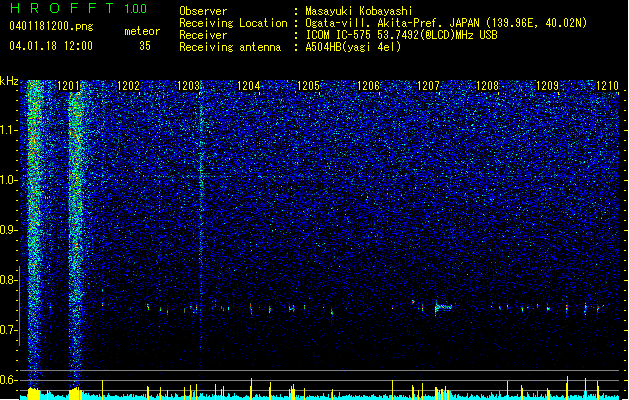629x400 pixels.
Task: Select receiver text ICOM IC-575 53.7492 MHz
Action: pyautogui.click(x=402, y=35)
